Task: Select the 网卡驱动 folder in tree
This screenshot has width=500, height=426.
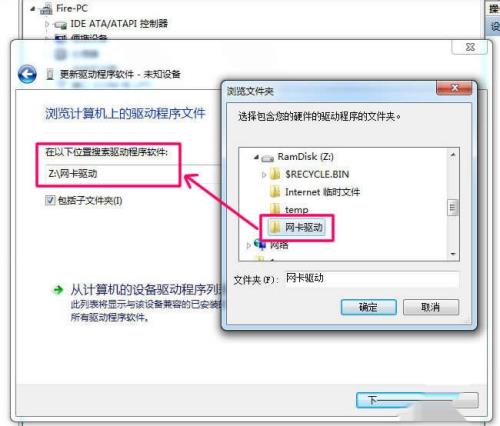Action: pos(296,227)
